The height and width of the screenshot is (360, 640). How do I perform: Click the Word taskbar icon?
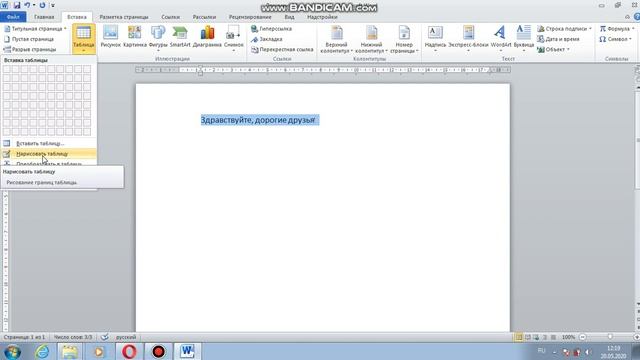(187, 351)
